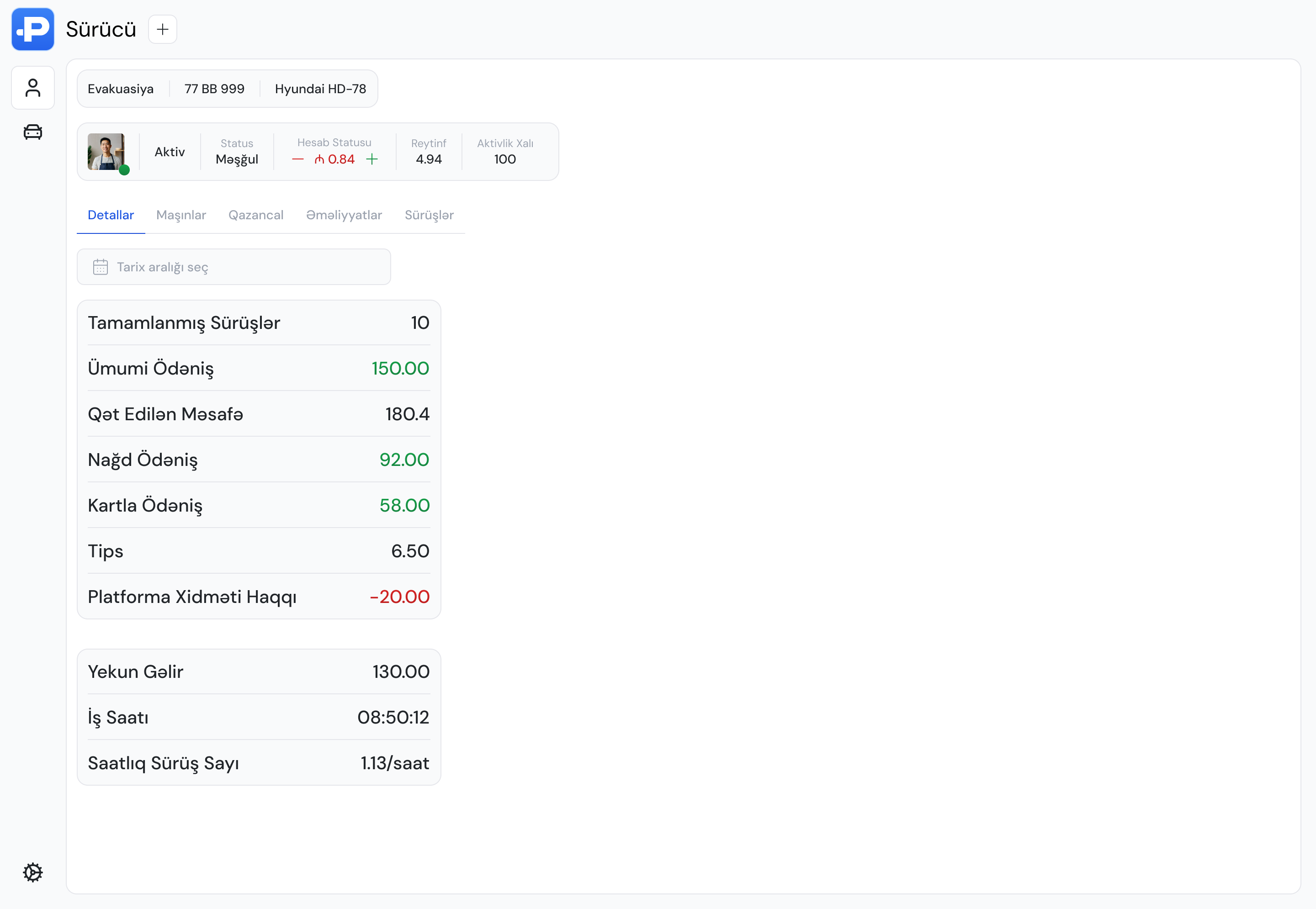This screenshot has width=1316, height=909.
Task: Open the Sürüşlər tab
Action: click(x=429, y=215)
